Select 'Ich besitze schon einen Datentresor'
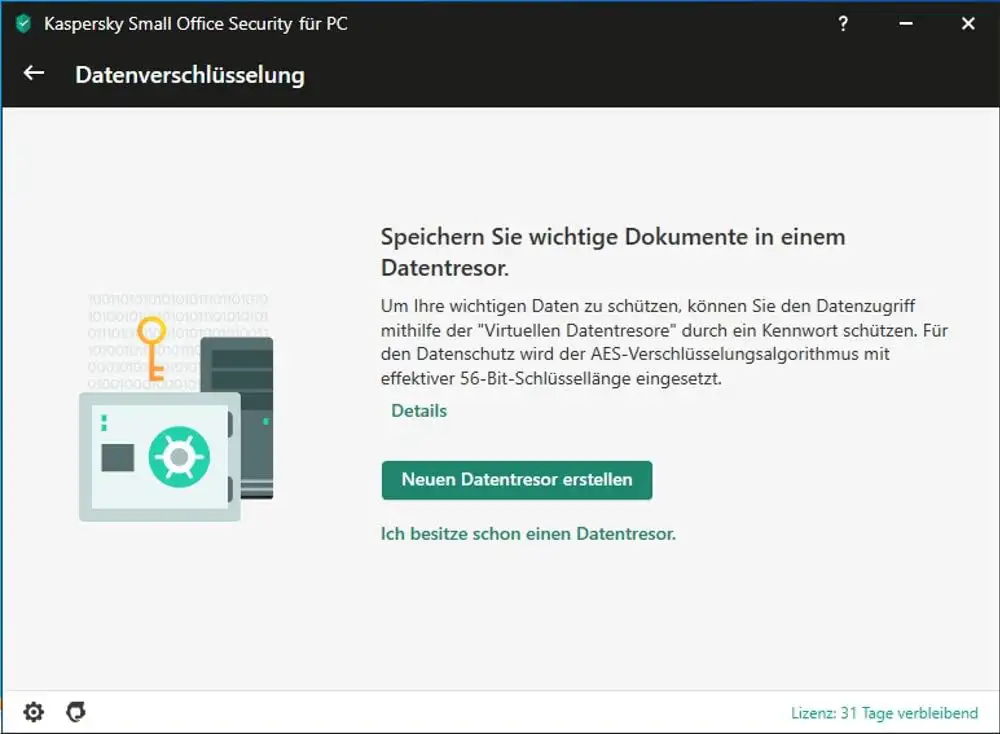This screenshot has width=1000, height=734. click(528, 534)
